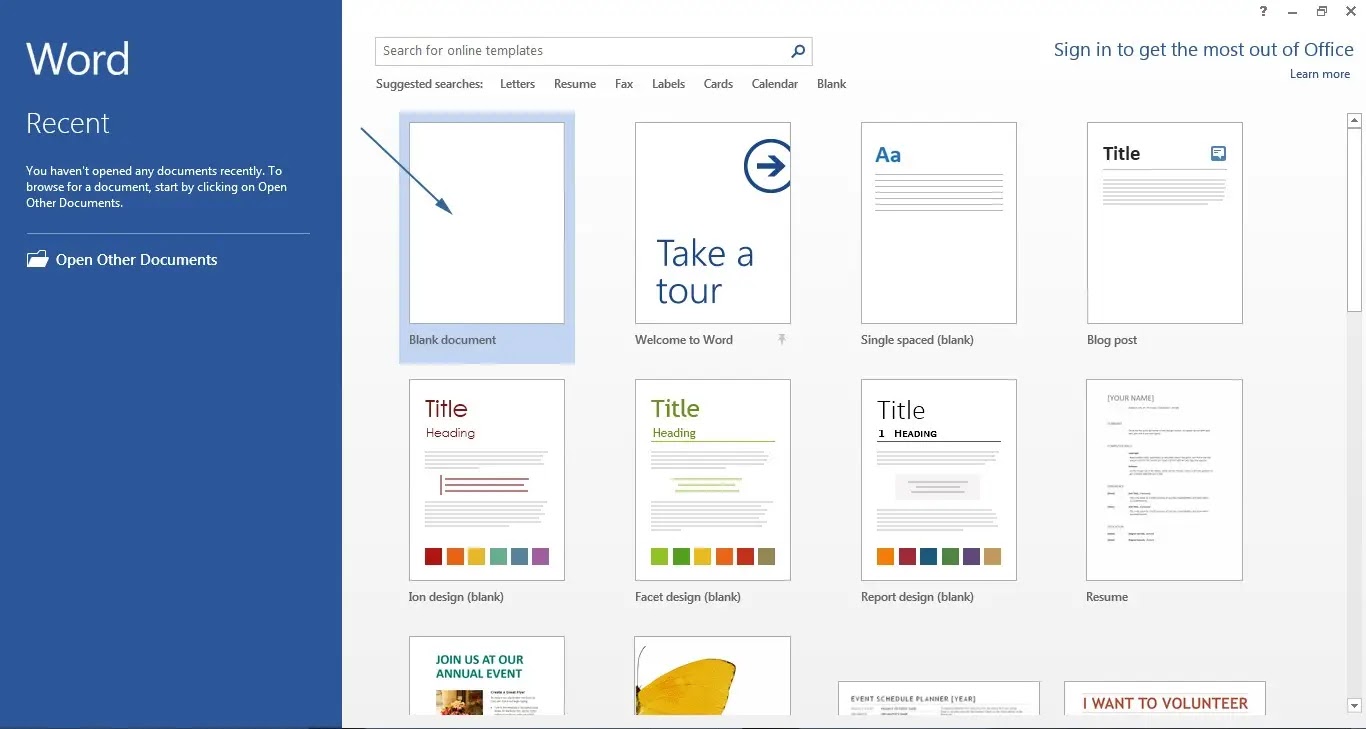The height and width of the screenshot is (729, 1366).
Task: Search suggested Calendar templates
Action: tap(775, 84)
